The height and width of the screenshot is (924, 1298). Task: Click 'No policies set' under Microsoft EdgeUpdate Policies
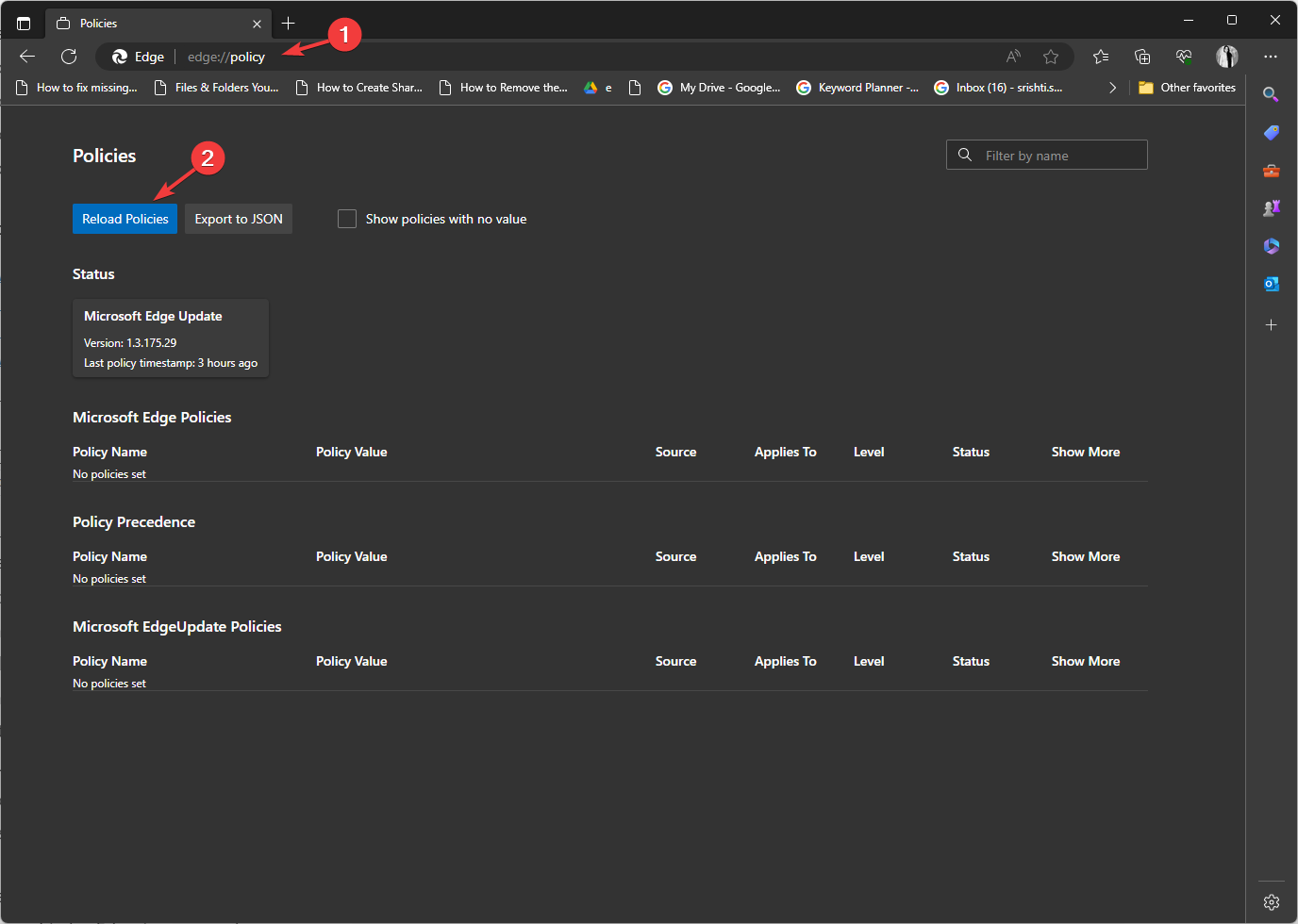click(109, 684)
